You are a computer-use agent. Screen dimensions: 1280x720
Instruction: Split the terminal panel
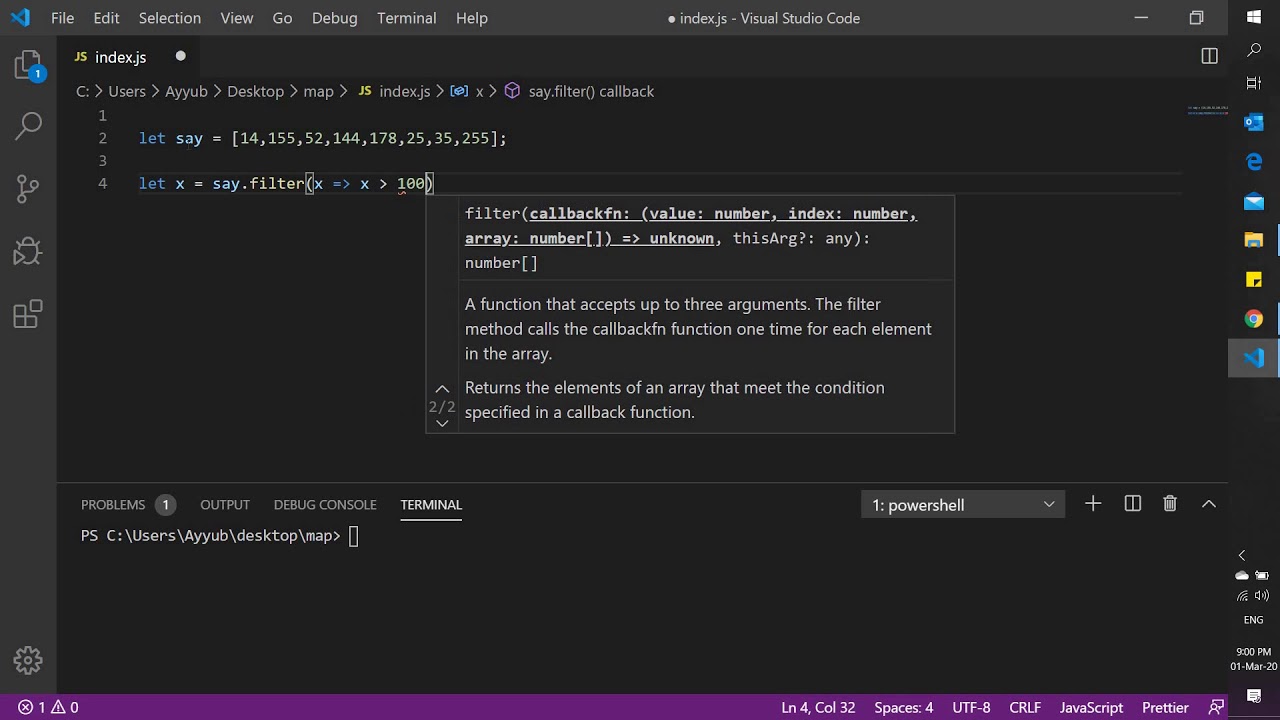1132,504
